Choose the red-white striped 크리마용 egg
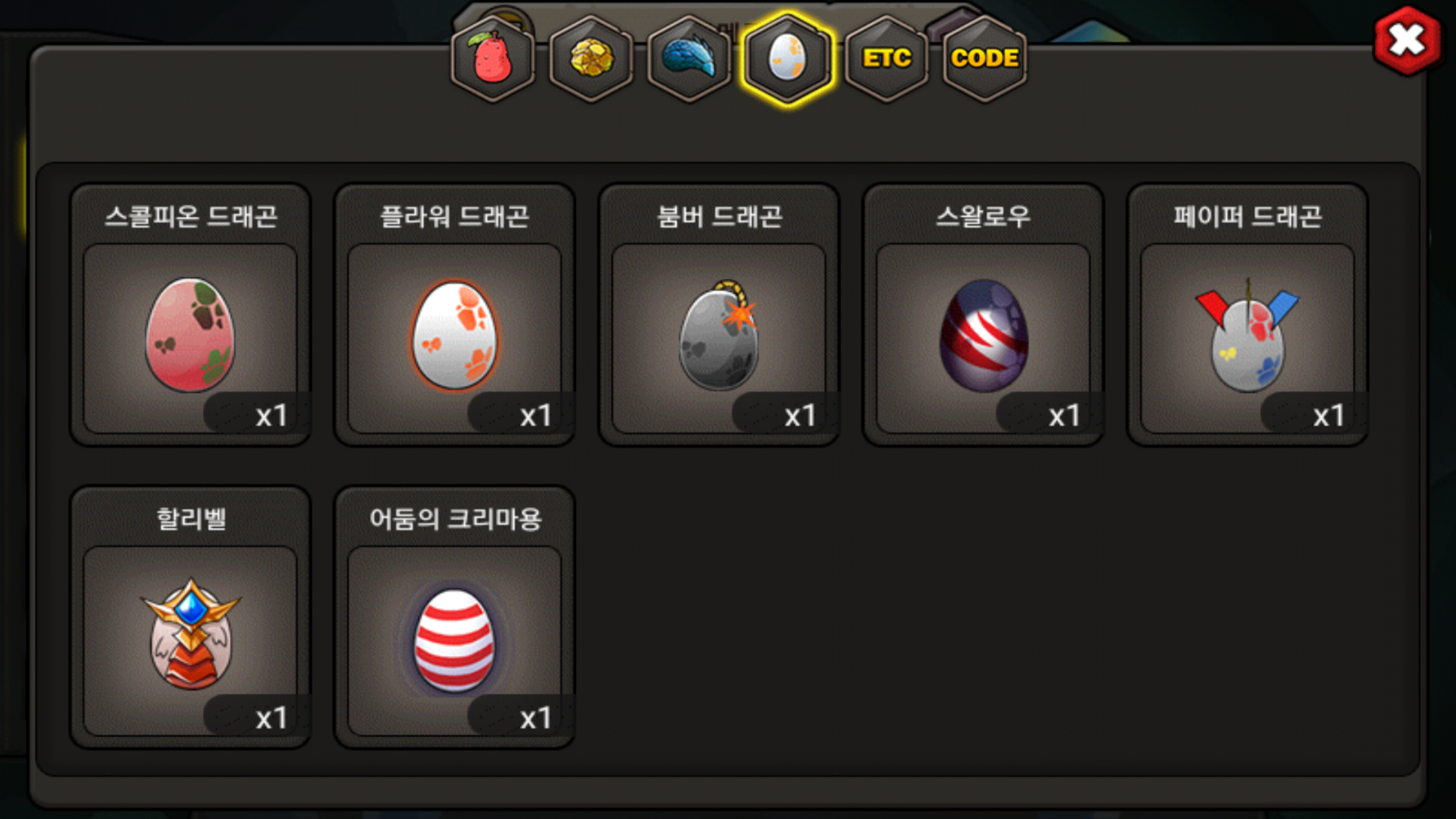The image size is (1456, 819). 454,641
